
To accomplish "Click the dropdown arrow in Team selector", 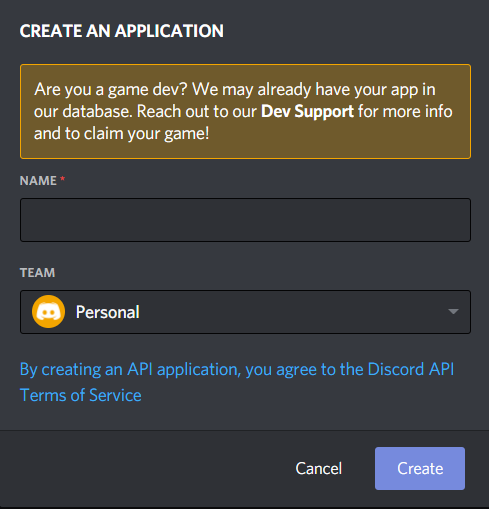I will [x=453, y=312].
